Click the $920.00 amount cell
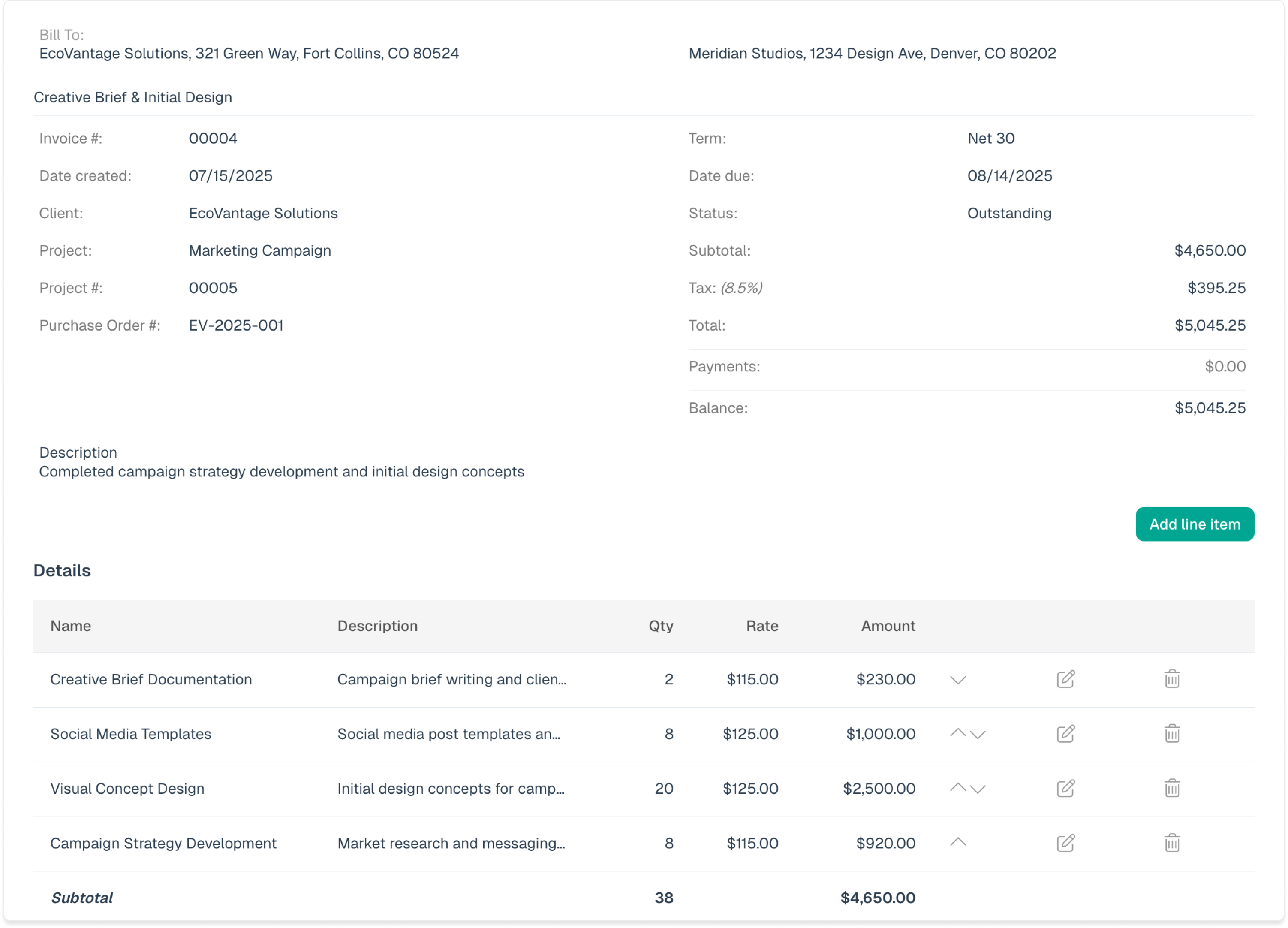 coord(886,843)
